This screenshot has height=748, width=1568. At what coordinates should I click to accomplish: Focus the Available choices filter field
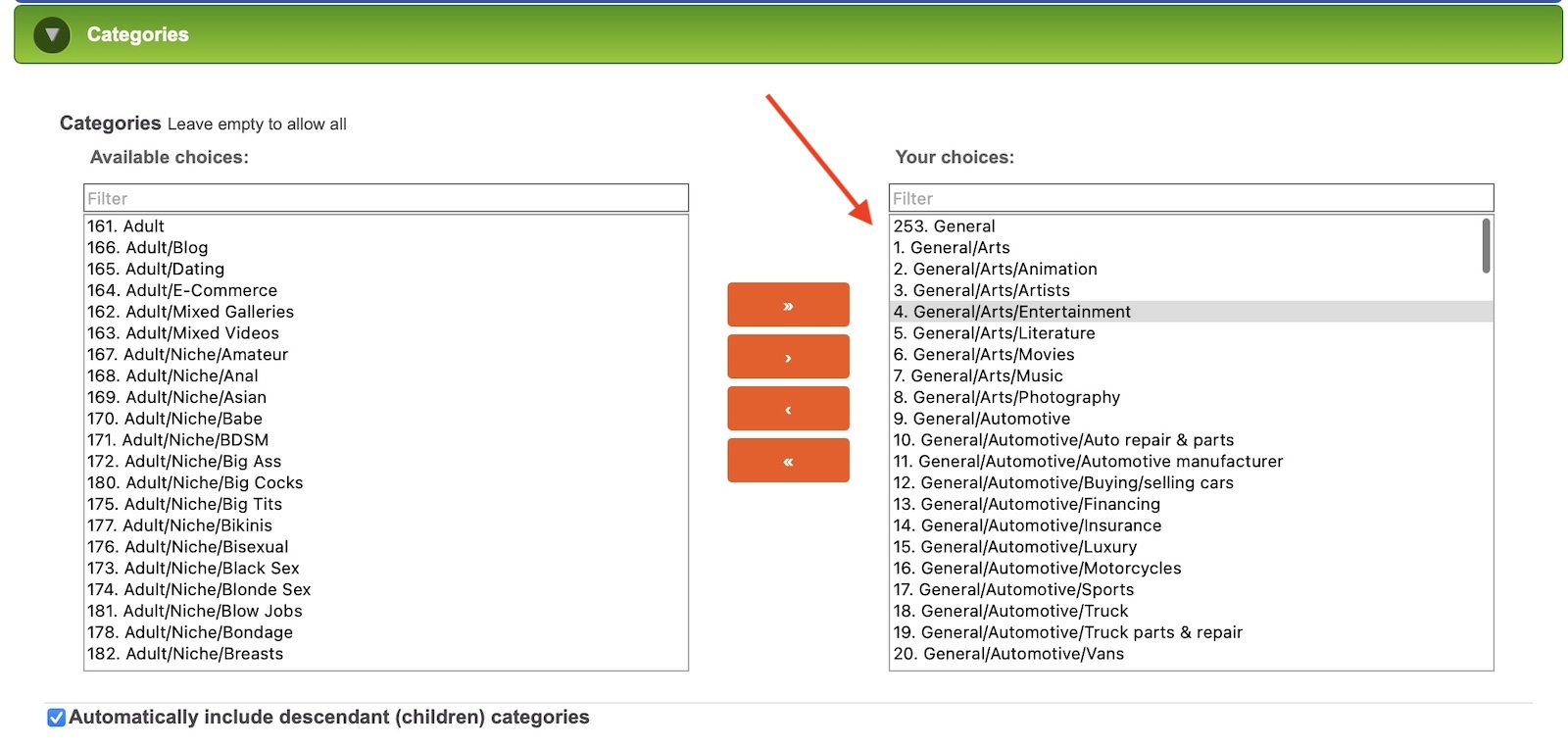386,198
